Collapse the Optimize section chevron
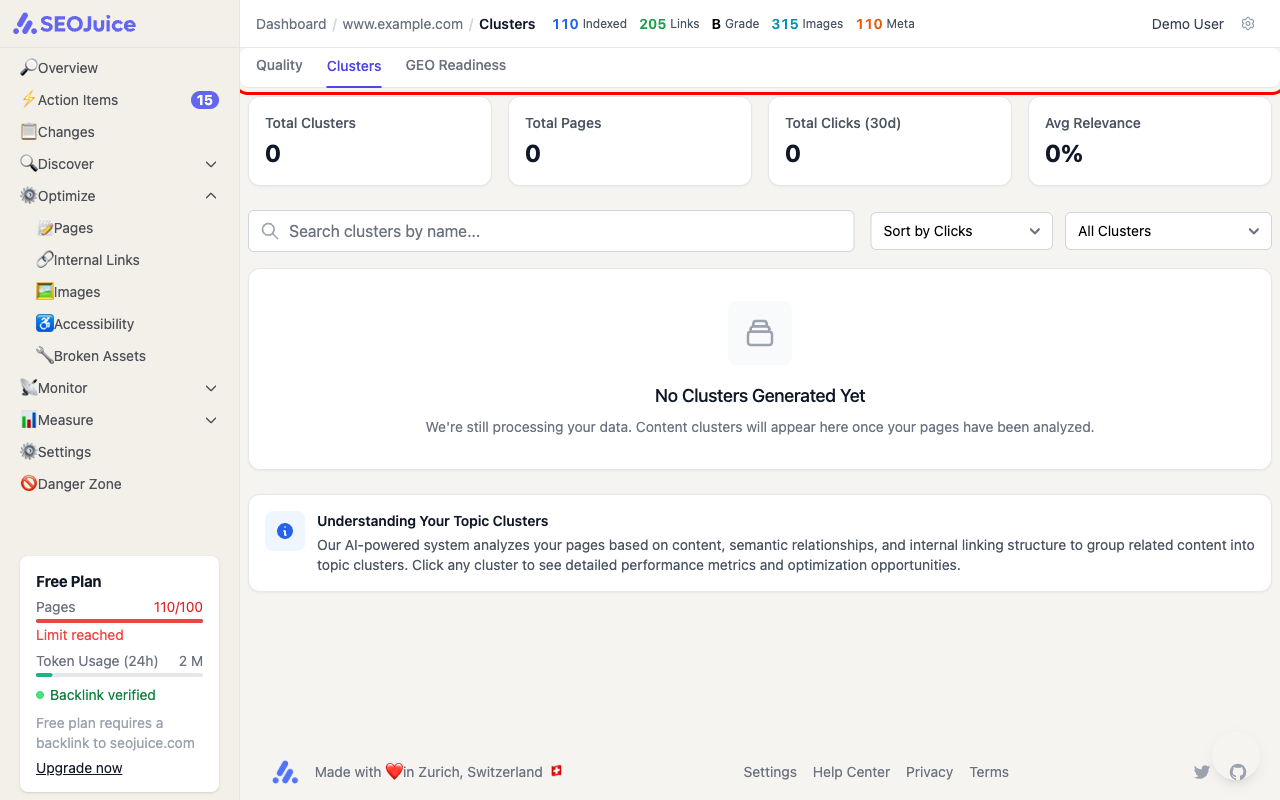Screen dimensions: 1280x800 pos(211,196)
